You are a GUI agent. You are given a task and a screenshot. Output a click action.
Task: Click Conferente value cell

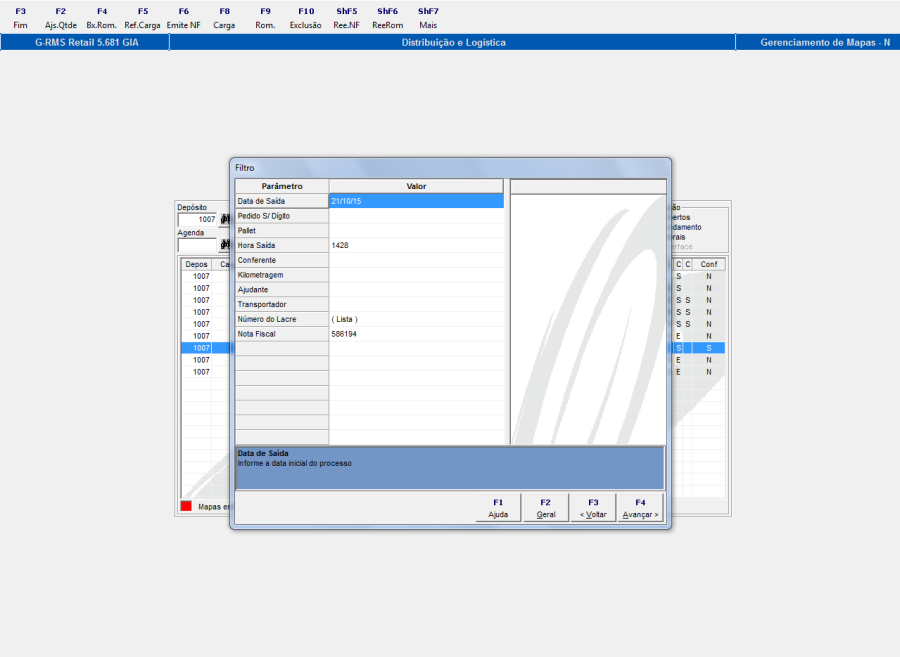point(416,260)
